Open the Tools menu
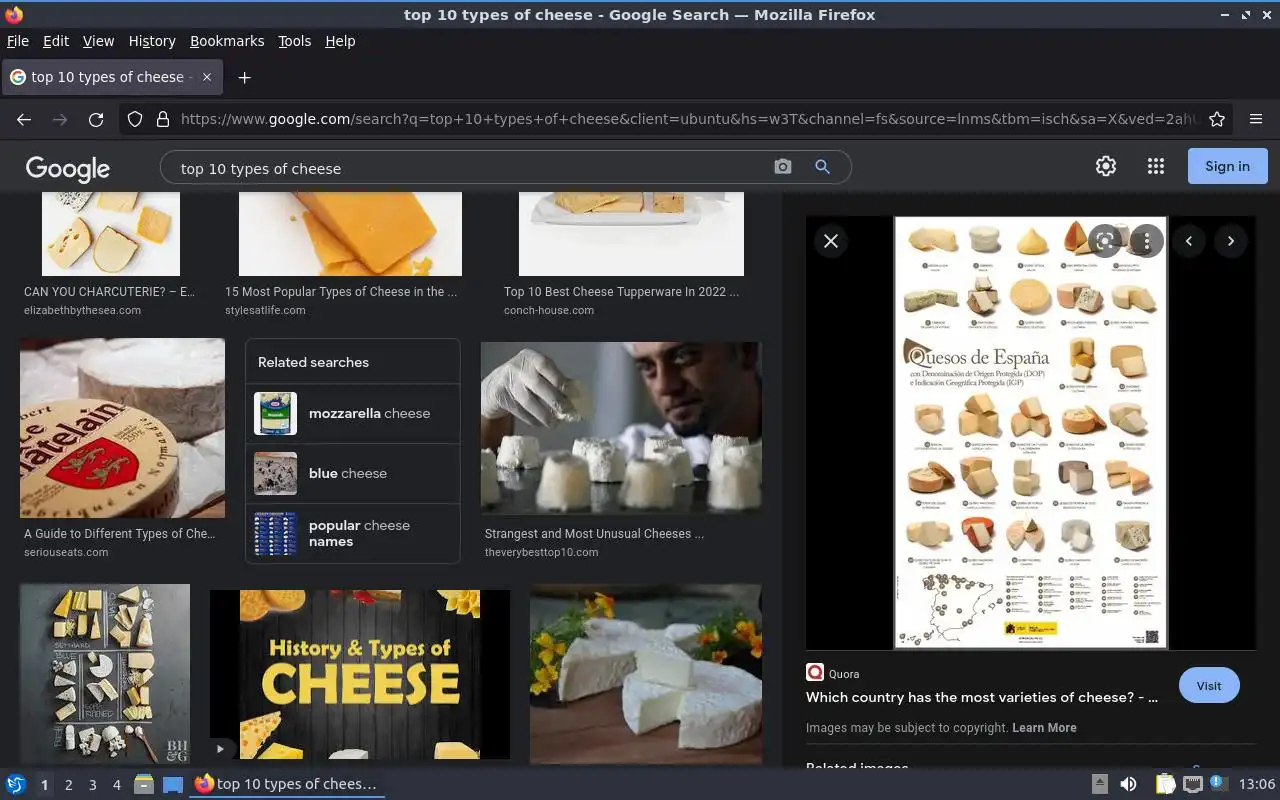Screen dimensions: 1280x800 [295, 41]
